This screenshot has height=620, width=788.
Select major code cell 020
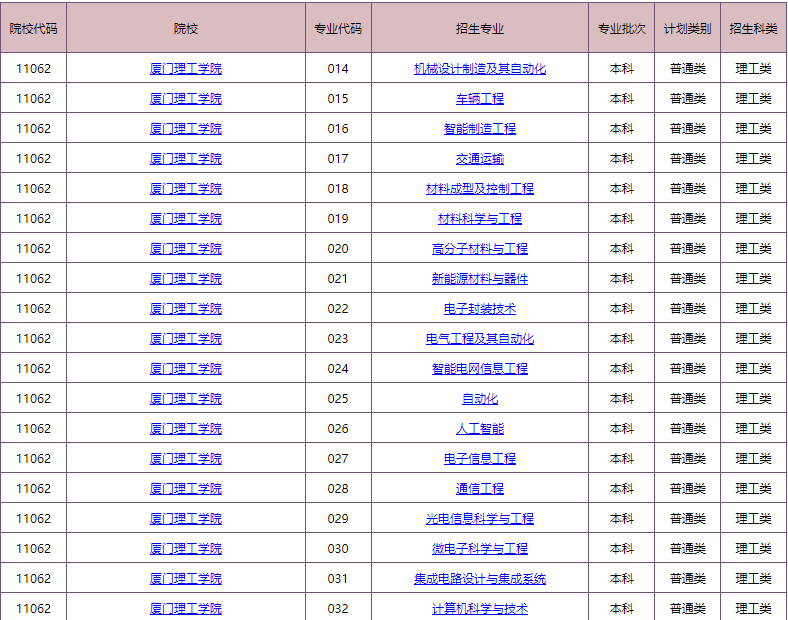click(338, 249)
